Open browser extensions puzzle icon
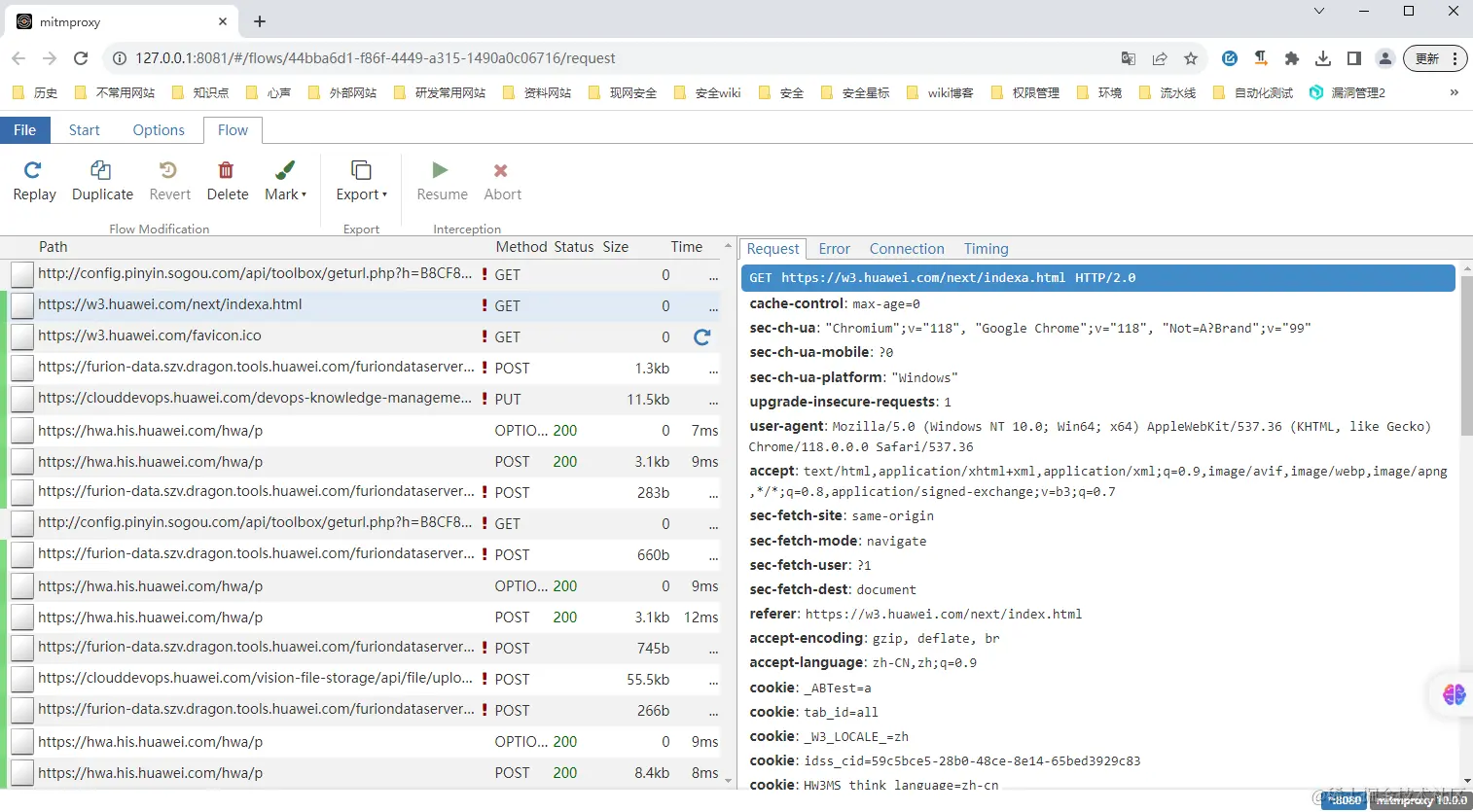This screenshot has height=812, width=1473. pyautogui.click(x=1292, y=58)
